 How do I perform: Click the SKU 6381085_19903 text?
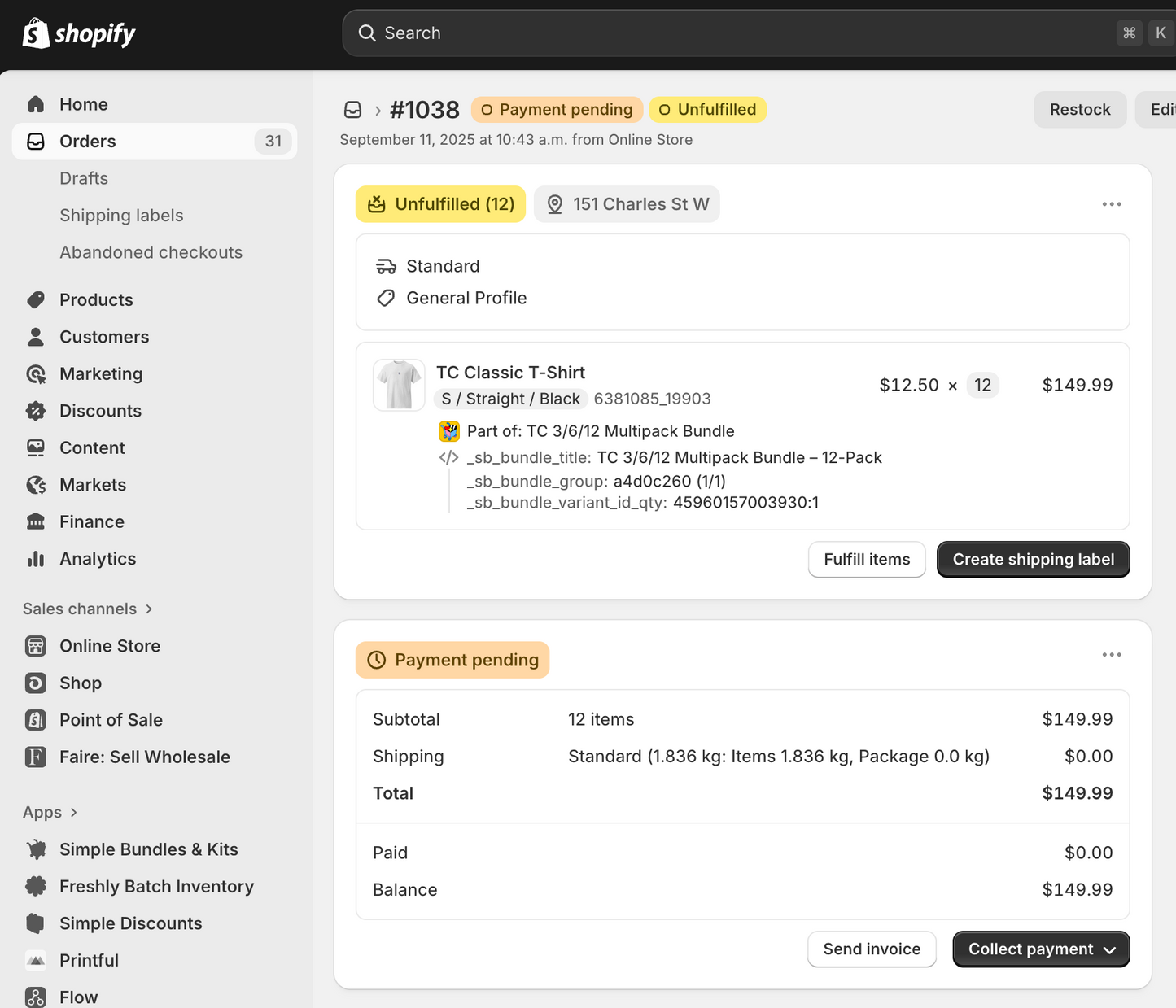[652, 399]
